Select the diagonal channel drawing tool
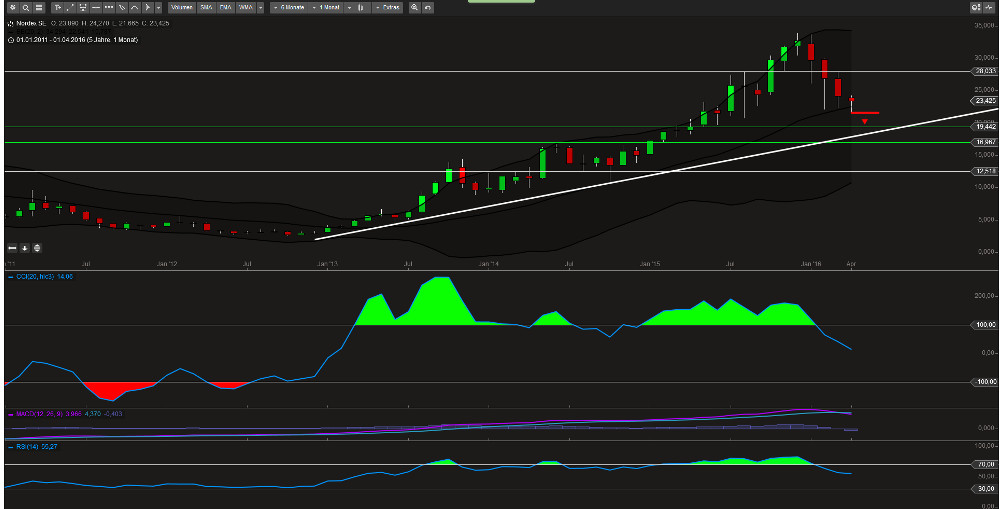Image resolution: width=1000 pixels, height=509 pixels. 121,8
